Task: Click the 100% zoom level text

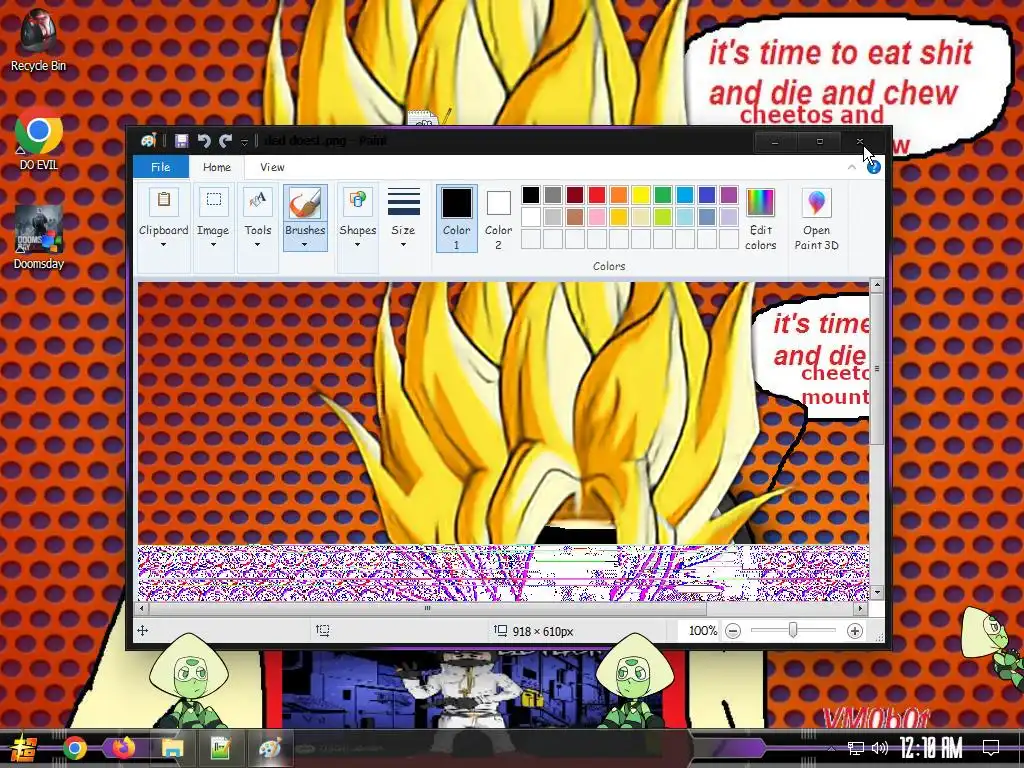Action: coord(703,631)
